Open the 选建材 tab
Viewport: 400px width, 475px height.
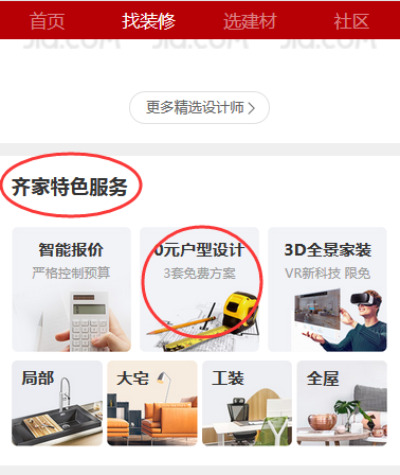click(250, 21)
